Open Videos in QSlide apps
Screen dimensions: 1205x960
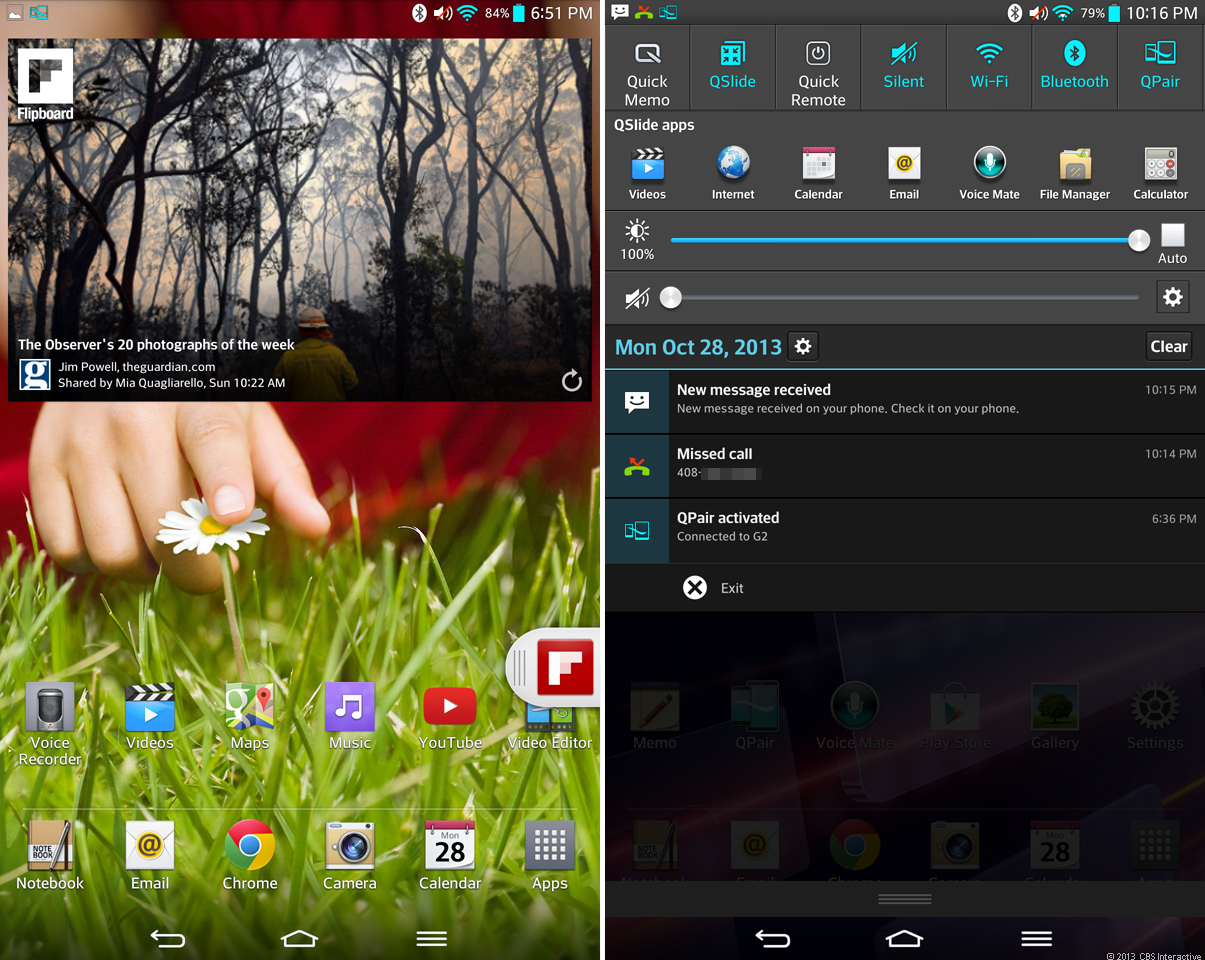click(647, 173)
